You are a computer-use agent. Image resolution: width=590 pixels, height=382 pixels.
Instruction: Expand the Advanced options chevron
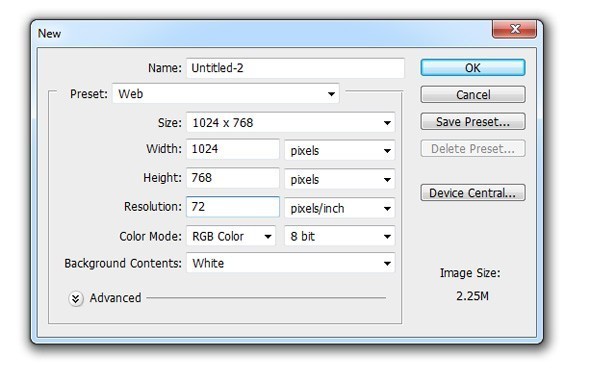(76, 299)
